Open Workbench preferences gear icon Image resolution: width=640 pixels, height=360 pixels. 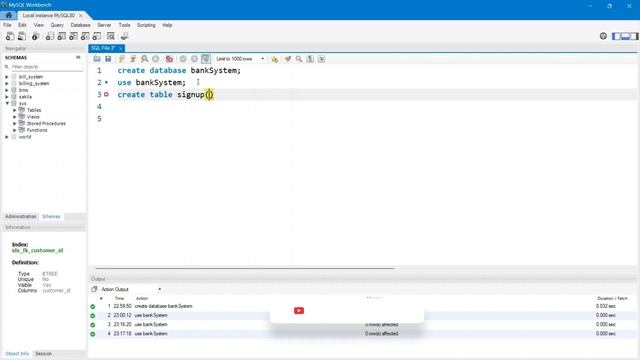(603, 36)
